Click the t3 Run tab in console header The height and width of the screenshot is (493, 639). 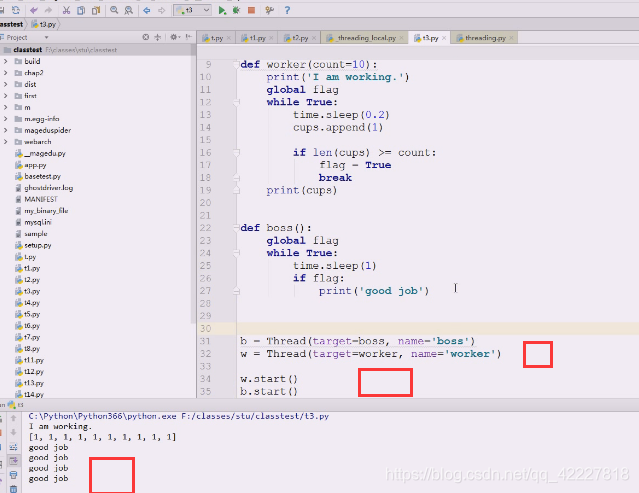15,405
